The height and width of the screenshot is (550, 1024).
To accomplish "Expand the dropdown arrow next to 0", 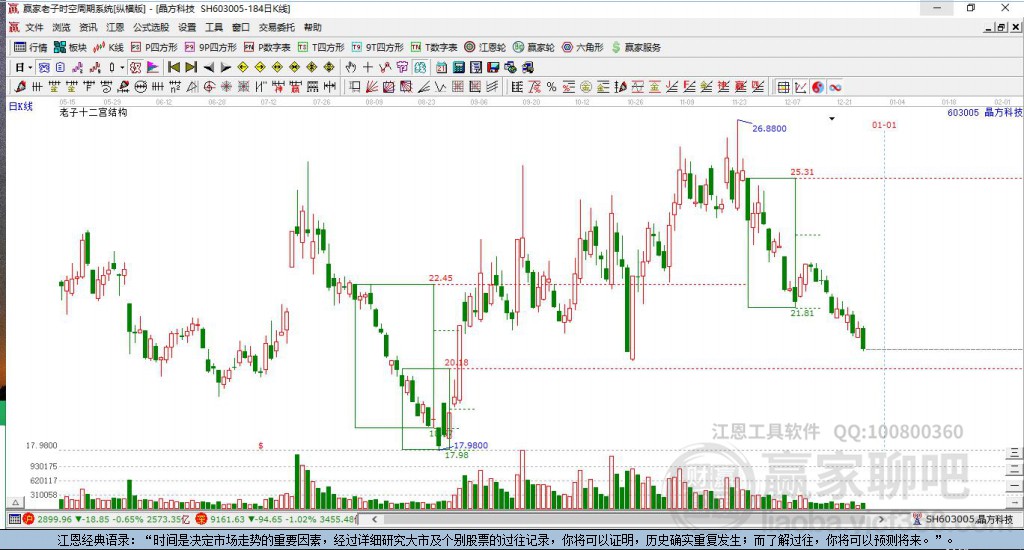I will point(122,67).
